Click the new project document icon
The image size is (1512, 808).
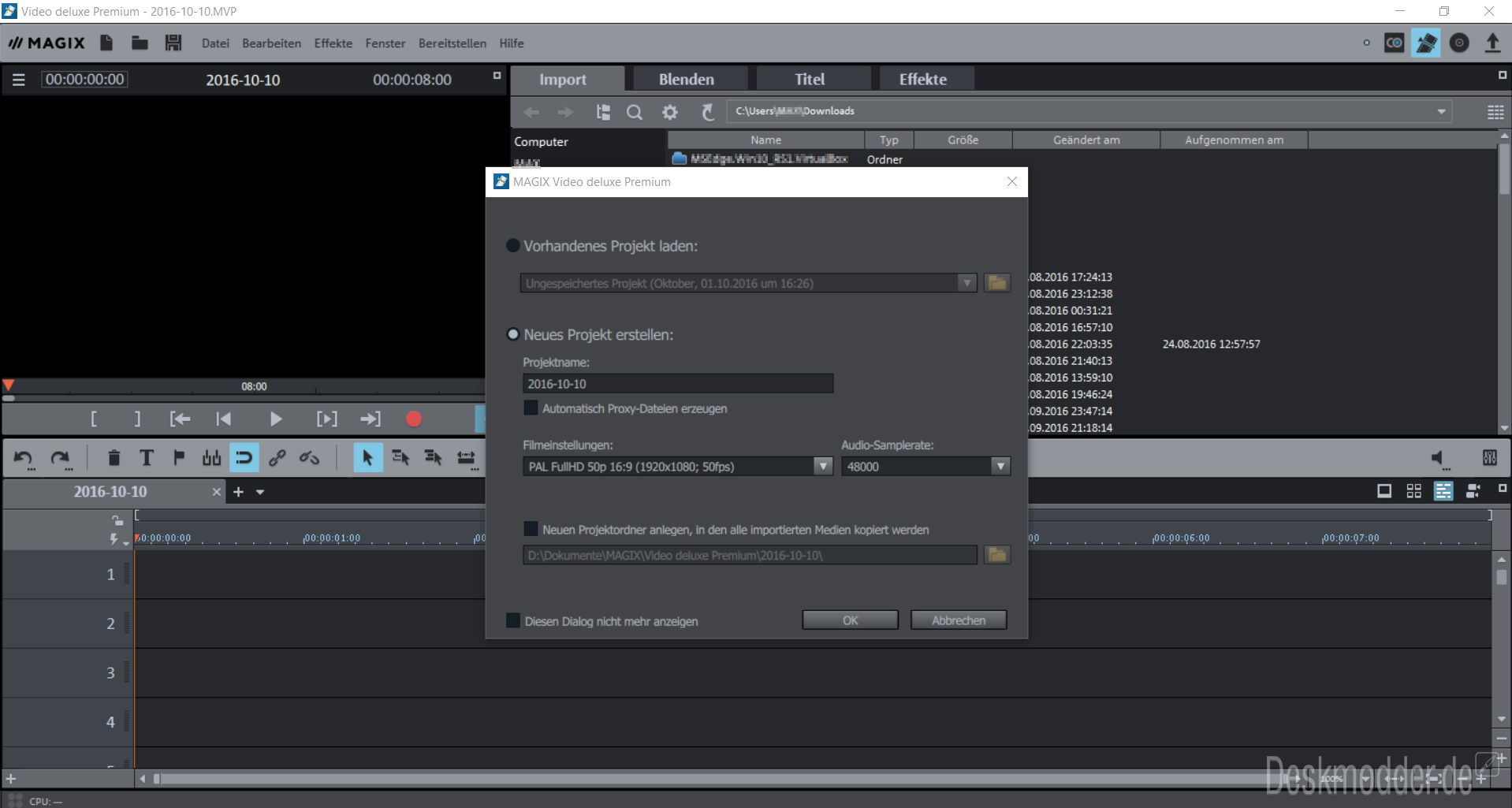106,43
